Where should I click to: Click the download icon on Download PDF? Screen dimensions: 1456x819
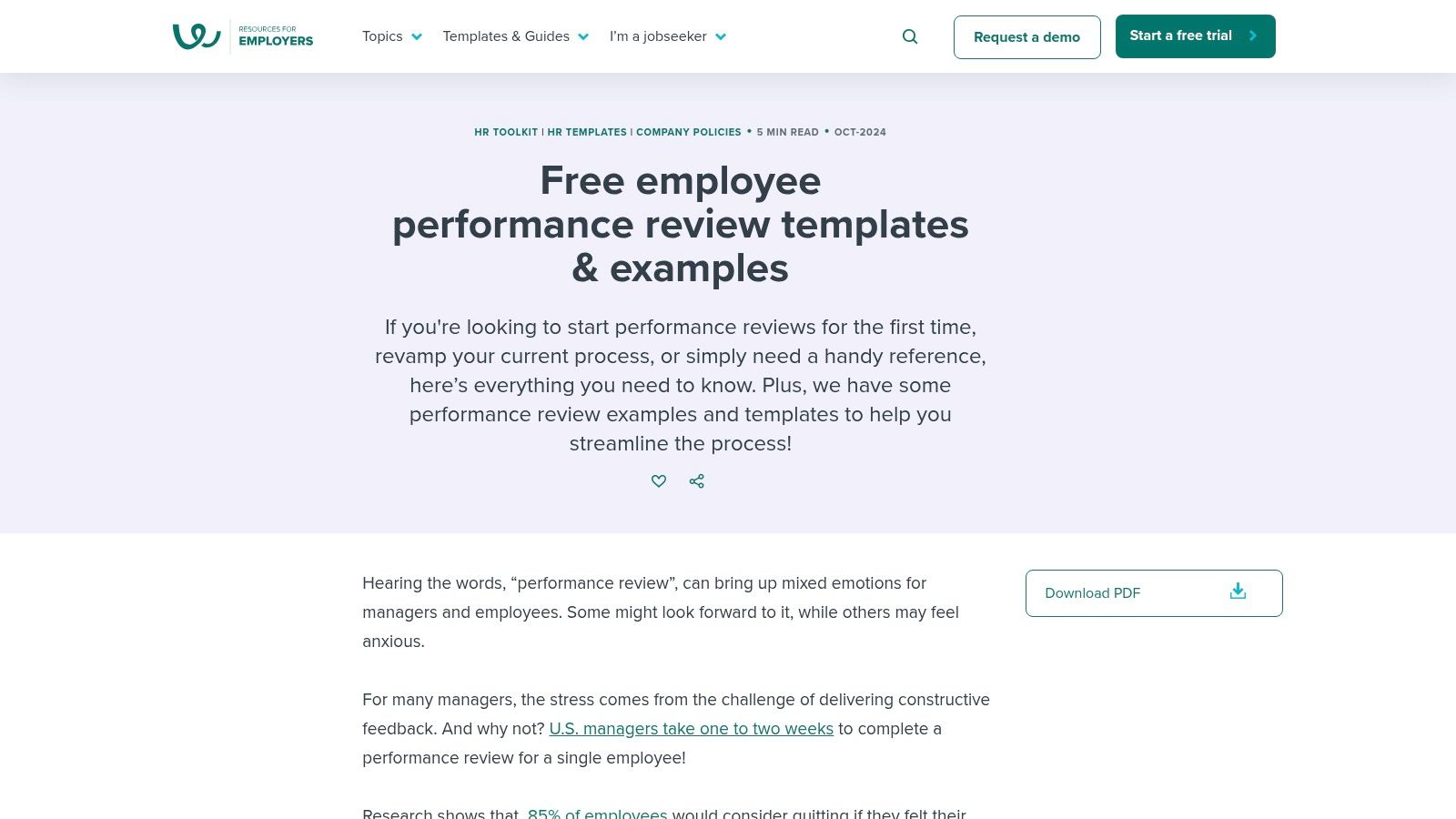point(1238,591)
